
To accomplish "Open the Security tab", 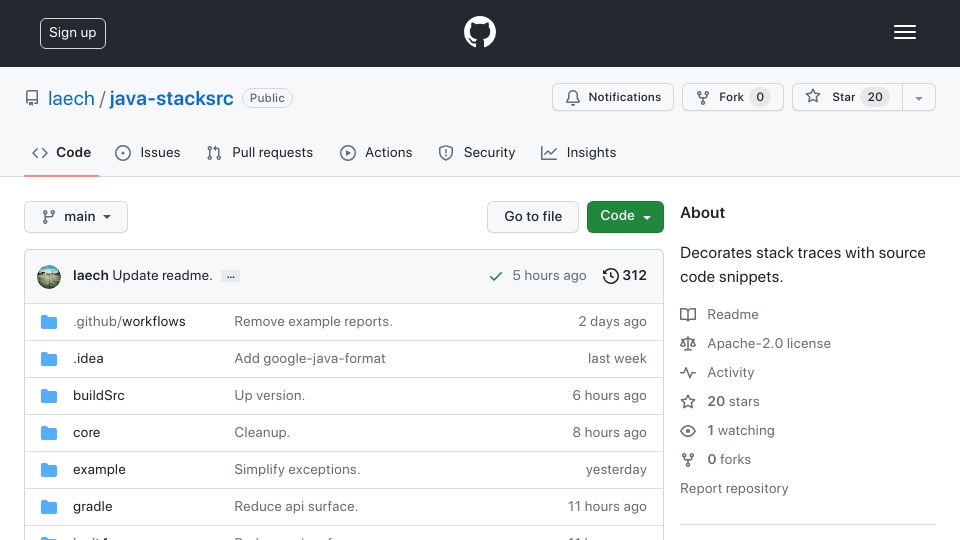I will [477, 152].
